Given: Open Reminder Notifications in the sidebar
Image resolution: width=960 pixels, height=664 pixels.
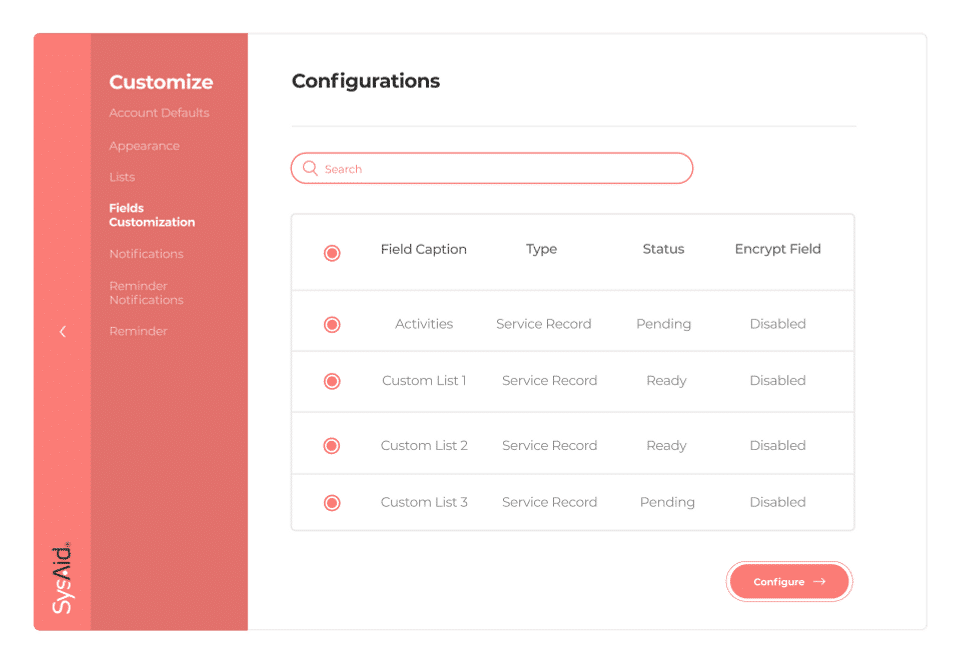Looking at the screenshot, I should coord(146,293).
